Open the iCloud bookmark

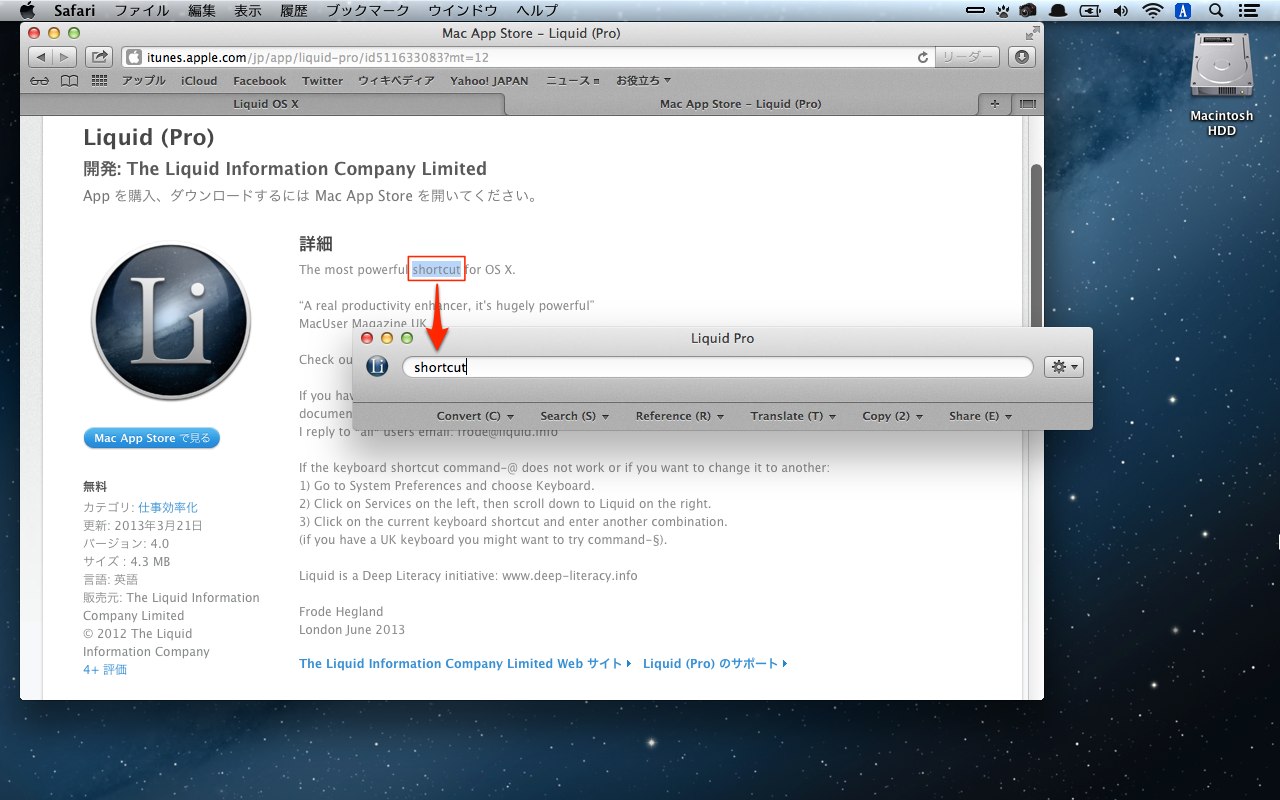coord(199,80)
